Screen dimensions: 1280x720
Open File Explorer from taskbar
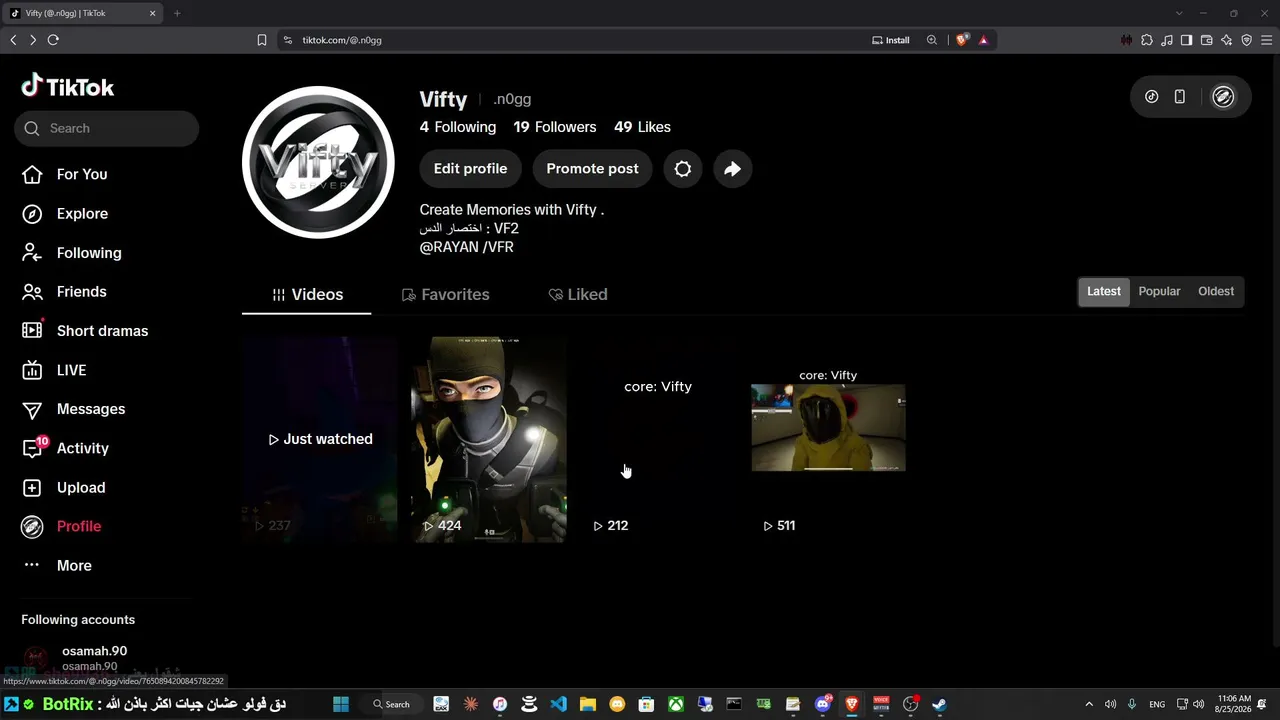tap(588, 704)
